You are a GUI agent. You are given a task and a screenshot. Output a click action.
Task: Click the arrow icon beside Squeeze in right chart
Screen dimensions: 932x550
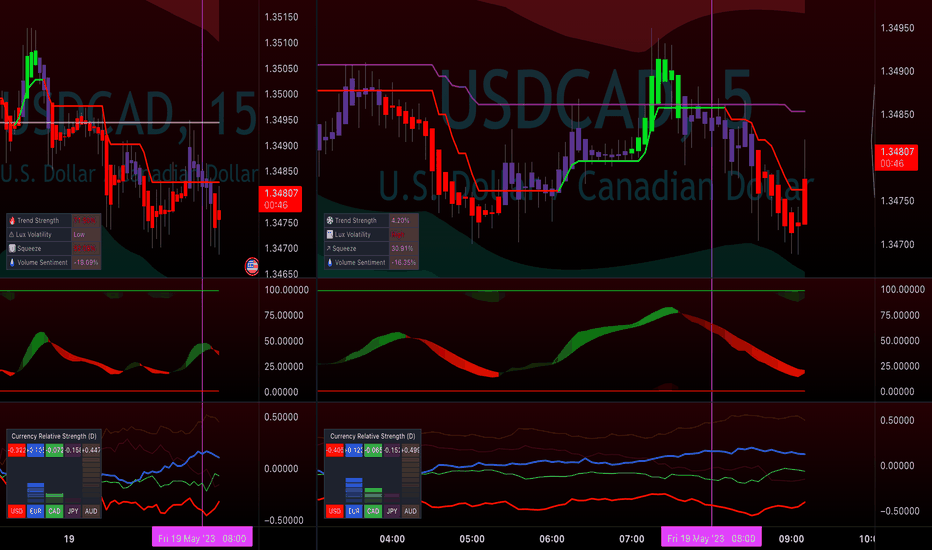pos(329,249)
